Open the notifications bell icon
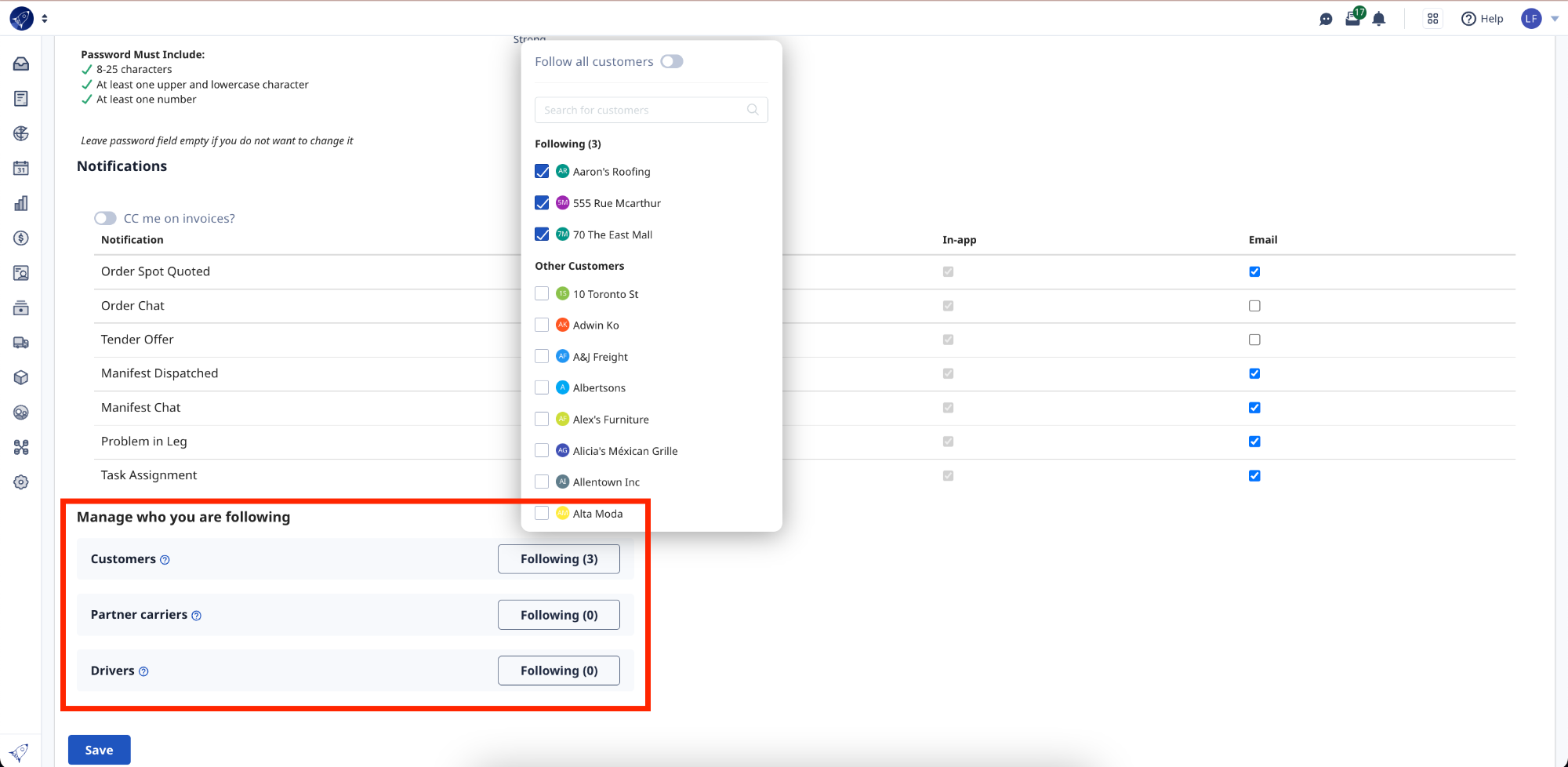The width and height of the screenshot is (1568, 767). point(1379,19)
